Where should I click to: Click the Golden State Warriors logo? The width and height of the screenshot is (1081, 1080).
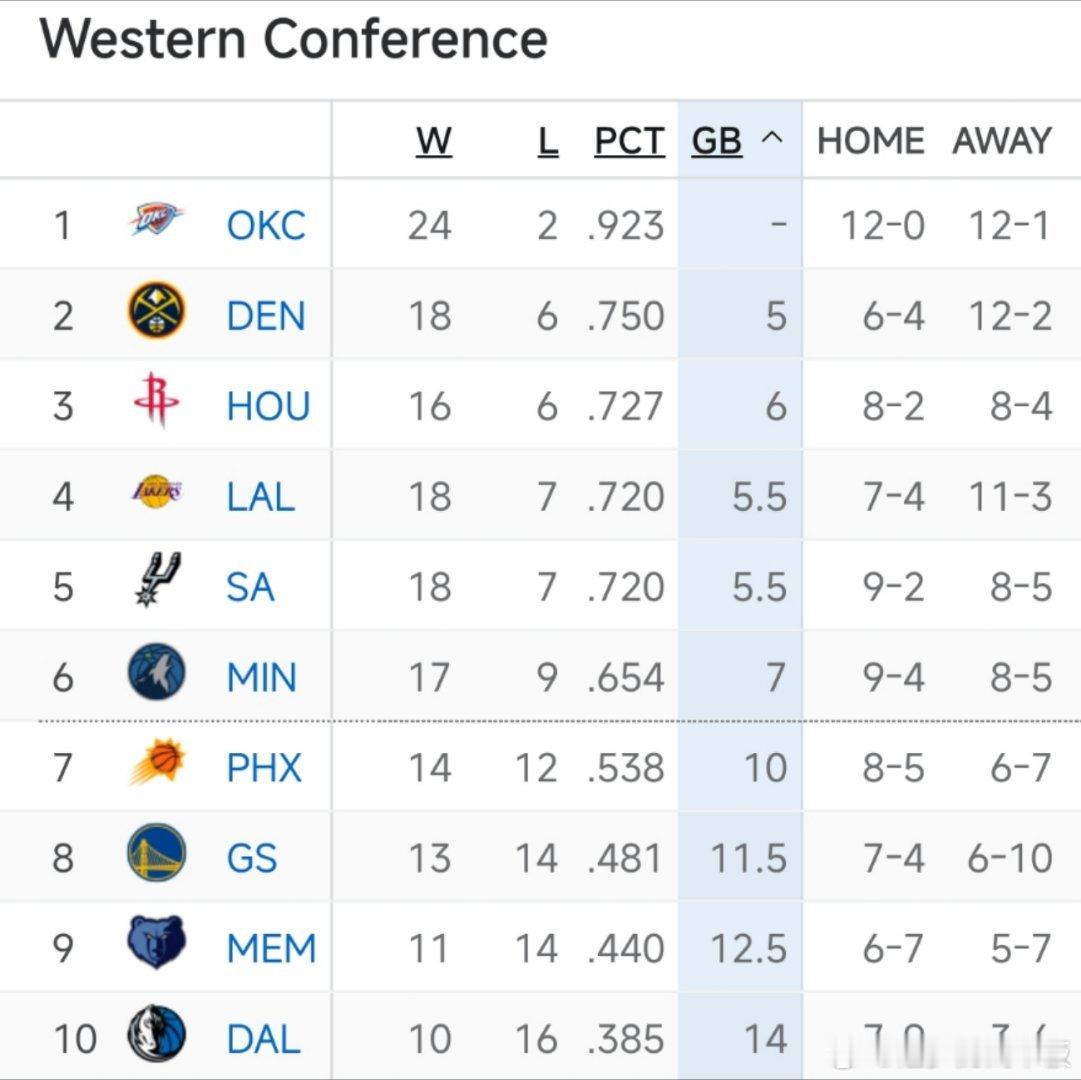coord(157,853)
